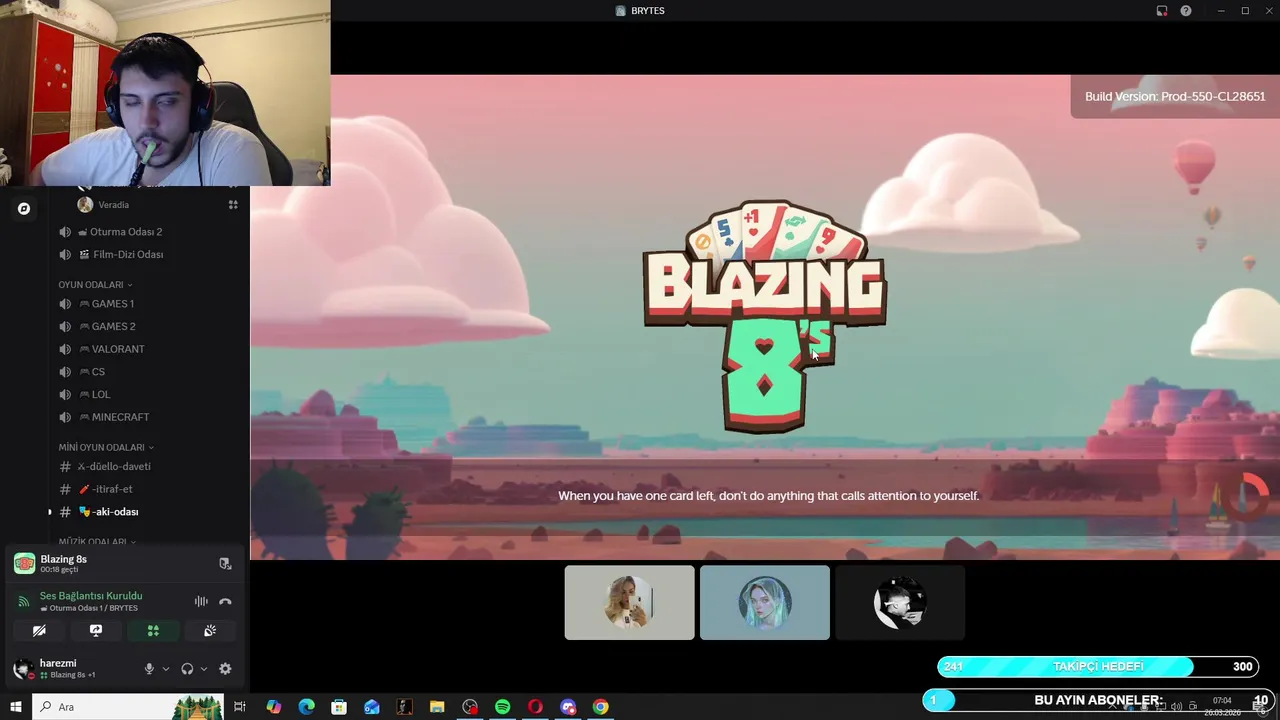The height and width of the screenshot is (720, 1280).
Task: Join the LOL voice channel
Action: pos(101,395)
